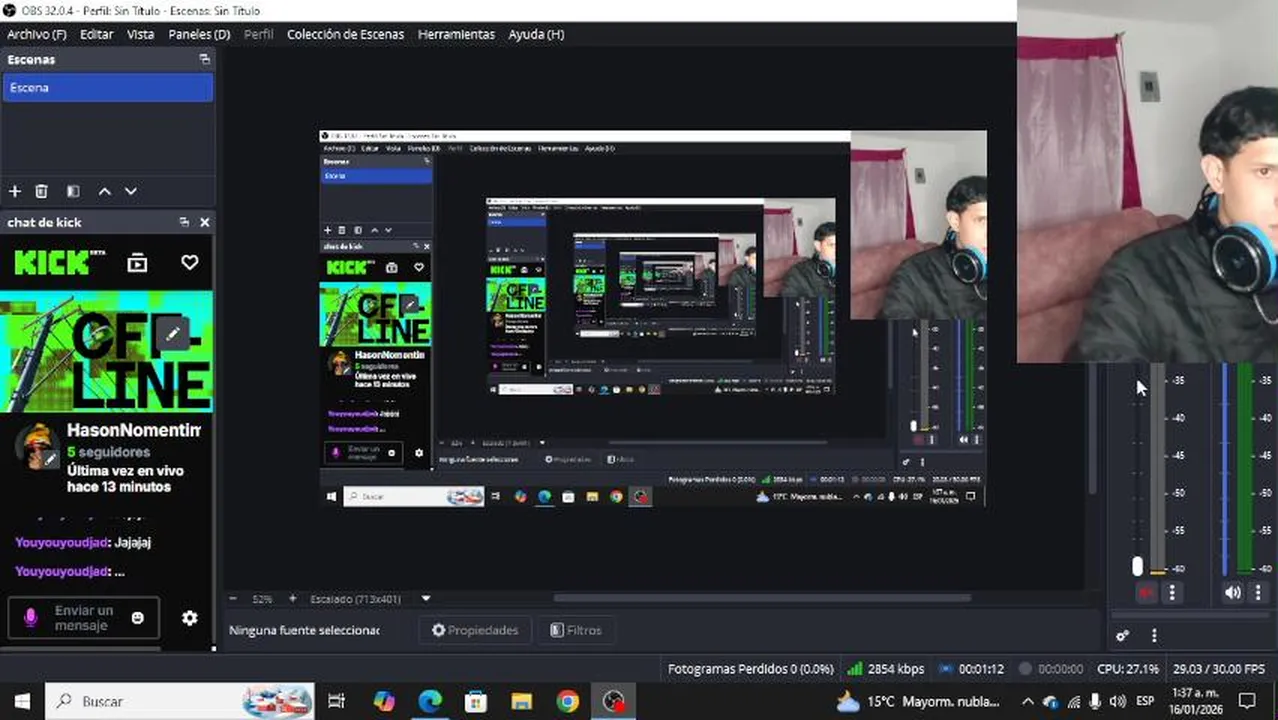The width and height of the screenshot is (1278, 720).
Task: Open Colección de Escenas menu
Action: point(345,34)
